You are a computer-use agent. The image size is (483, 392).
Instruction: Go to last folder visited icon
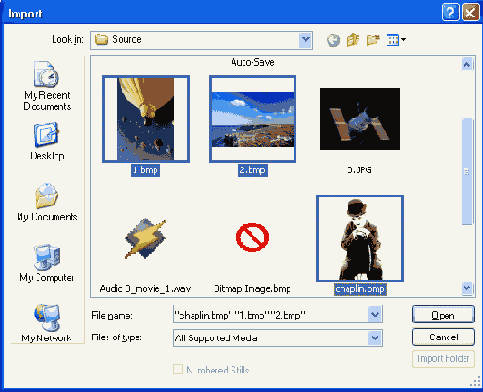333,40
